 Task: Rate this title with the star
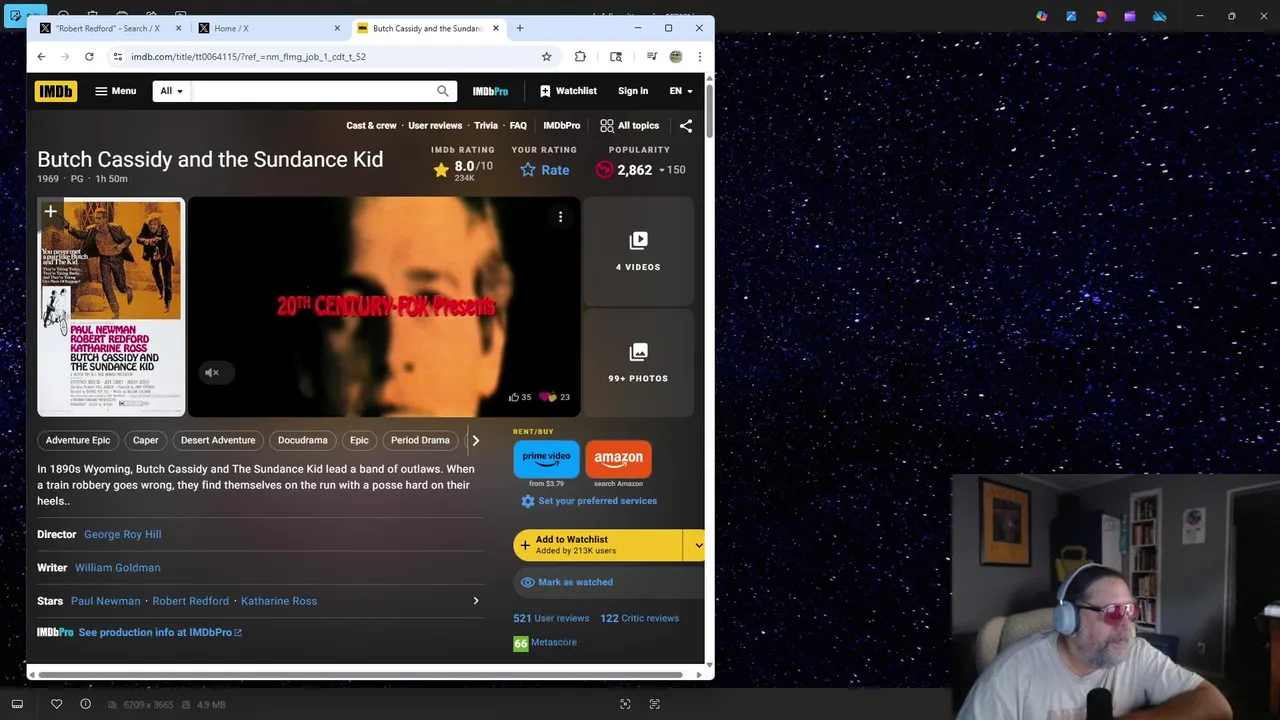pyautogui.click(x=544, y=170)
